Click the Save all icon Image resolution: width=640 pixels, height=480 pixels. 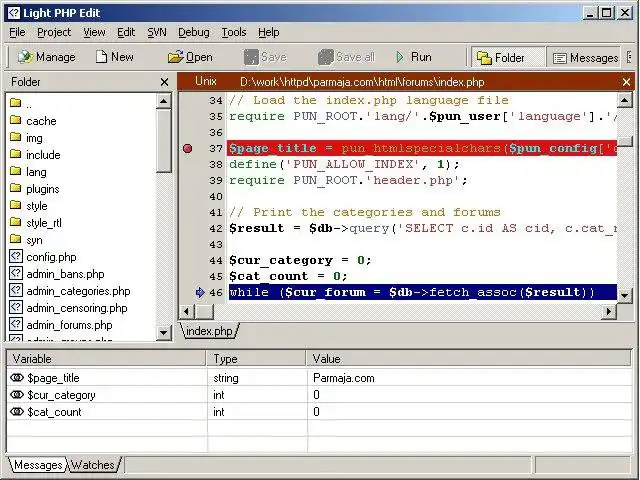326,57
